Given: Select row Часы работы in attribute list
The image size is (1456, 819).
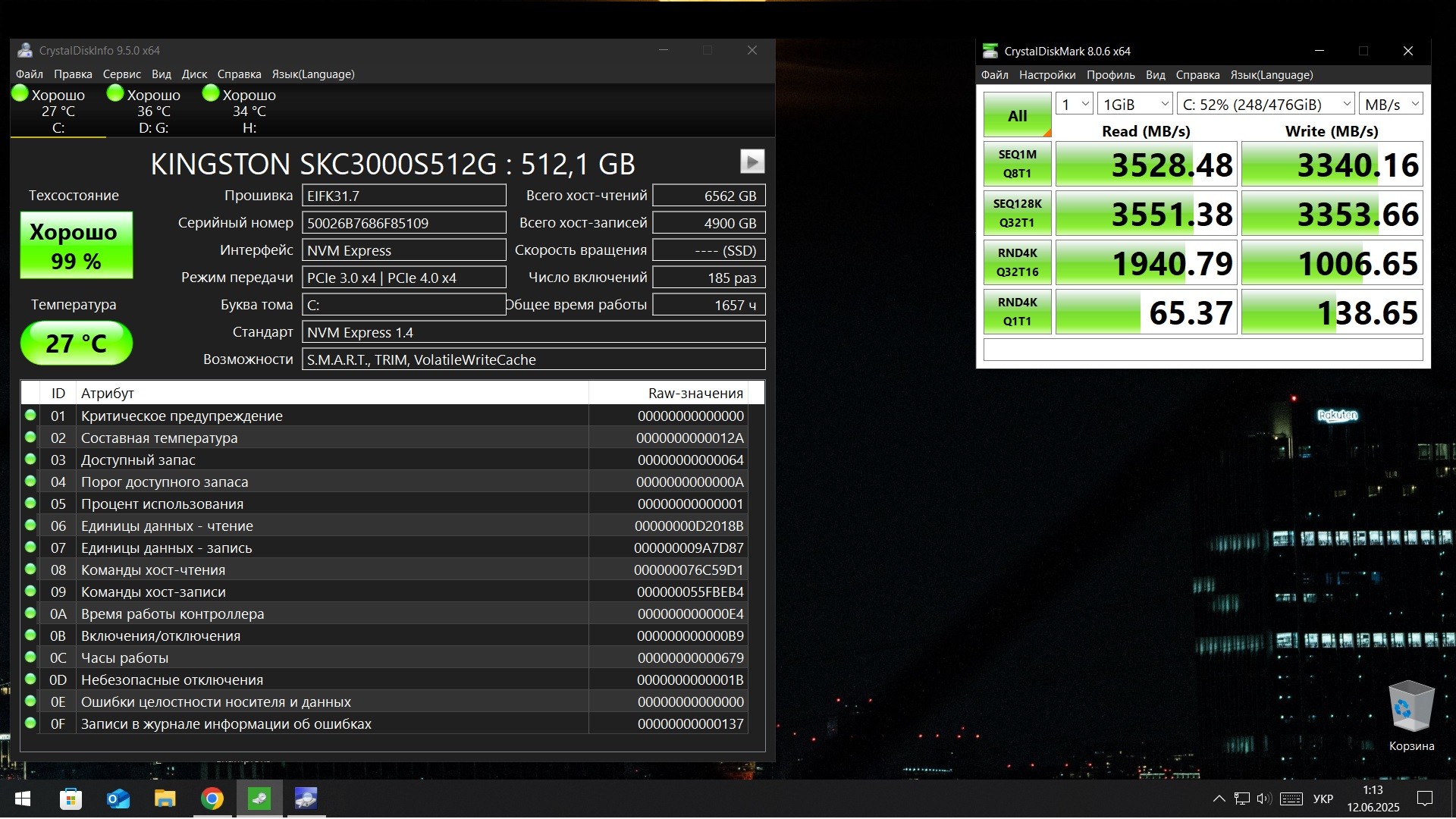Looking at the screenshot, I should [385, 657].
